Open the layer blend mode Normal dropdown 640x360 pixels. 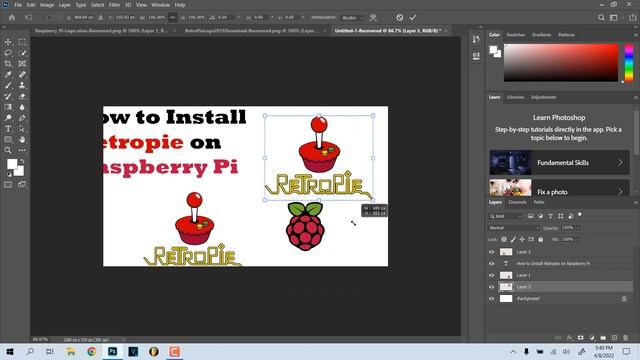(513, 228)
